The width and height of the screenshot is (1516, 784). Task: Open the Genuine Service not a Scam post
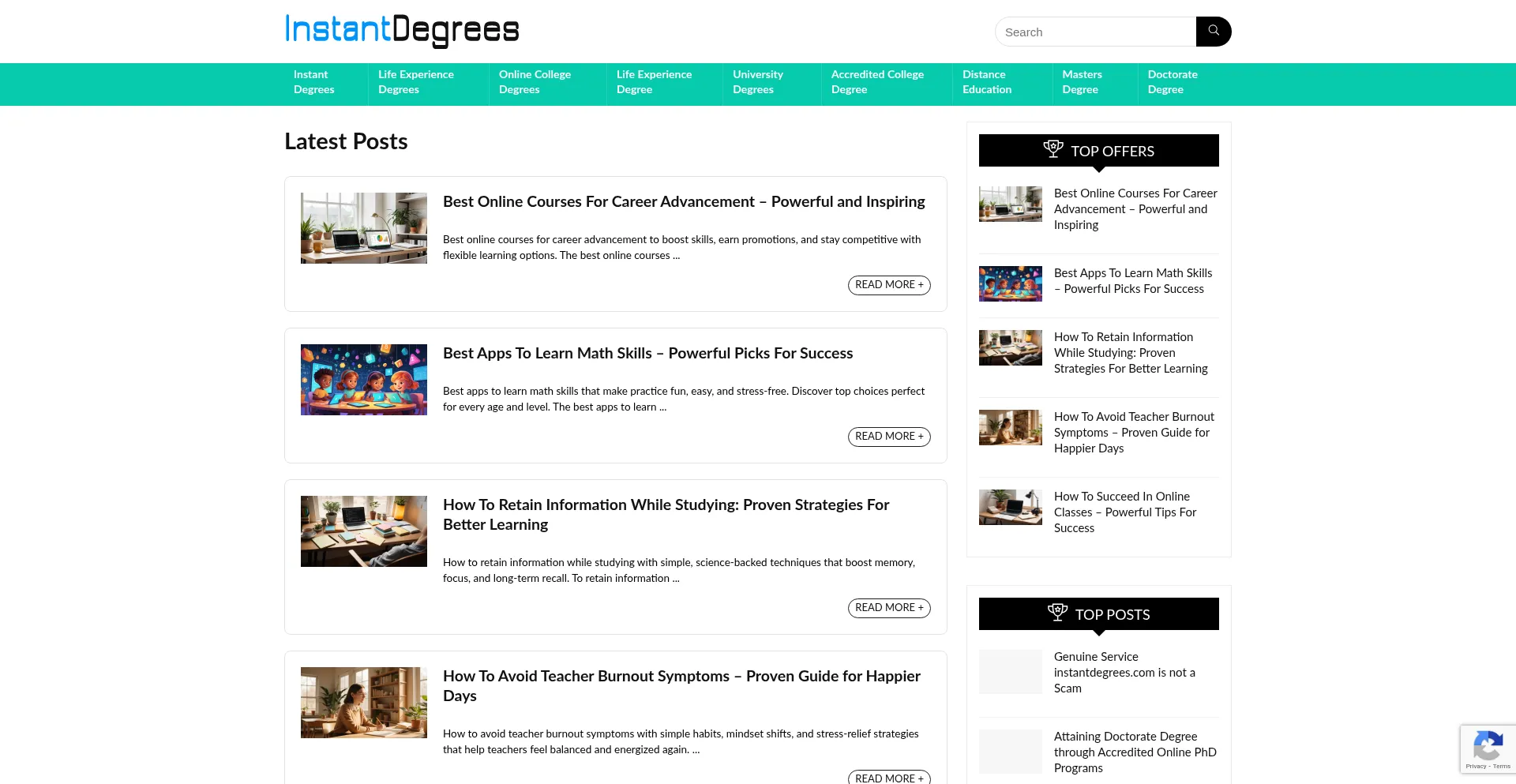click(x=1124, y=672)
